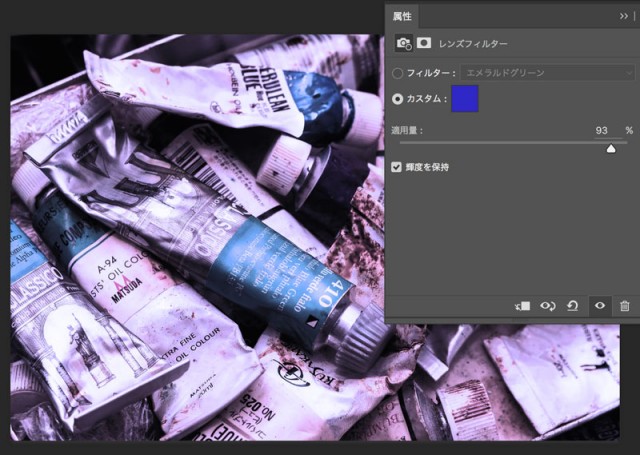Reset adjustment to defaults icon
The width and height of the screenshot is (640, 455).
click(x=573, y=306)
